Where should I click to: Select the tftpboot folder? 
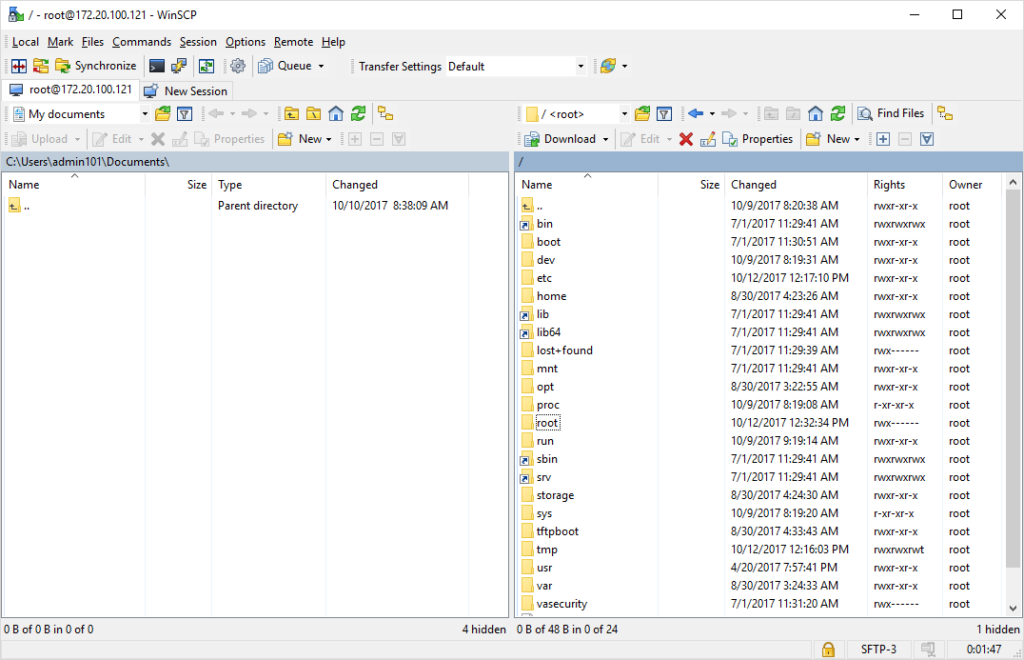[557, 531]
